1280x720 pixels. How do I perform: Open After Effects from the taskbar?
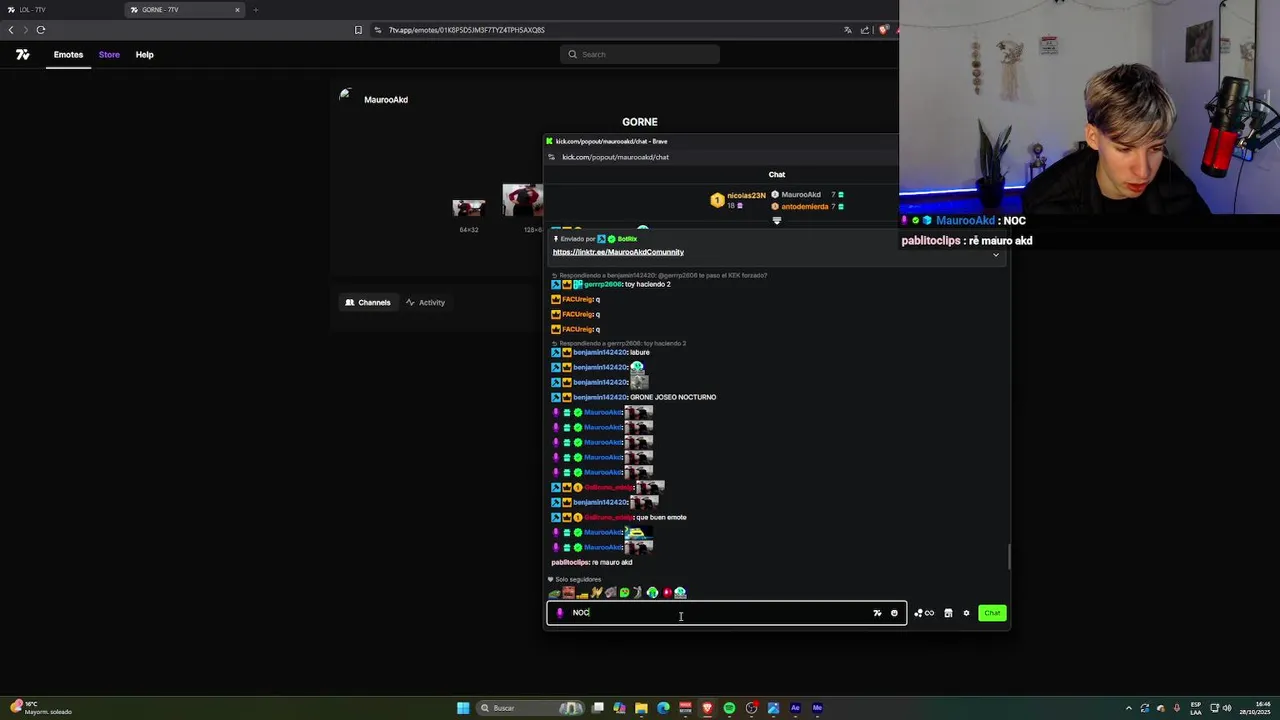tap(795, 708)
